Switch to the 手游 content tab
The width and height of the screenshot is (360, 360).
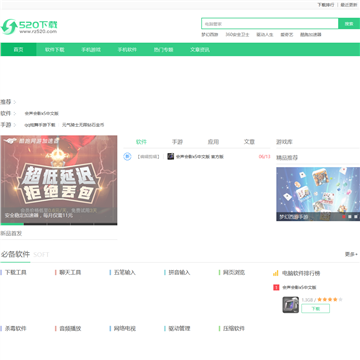(x=177, y=142)
